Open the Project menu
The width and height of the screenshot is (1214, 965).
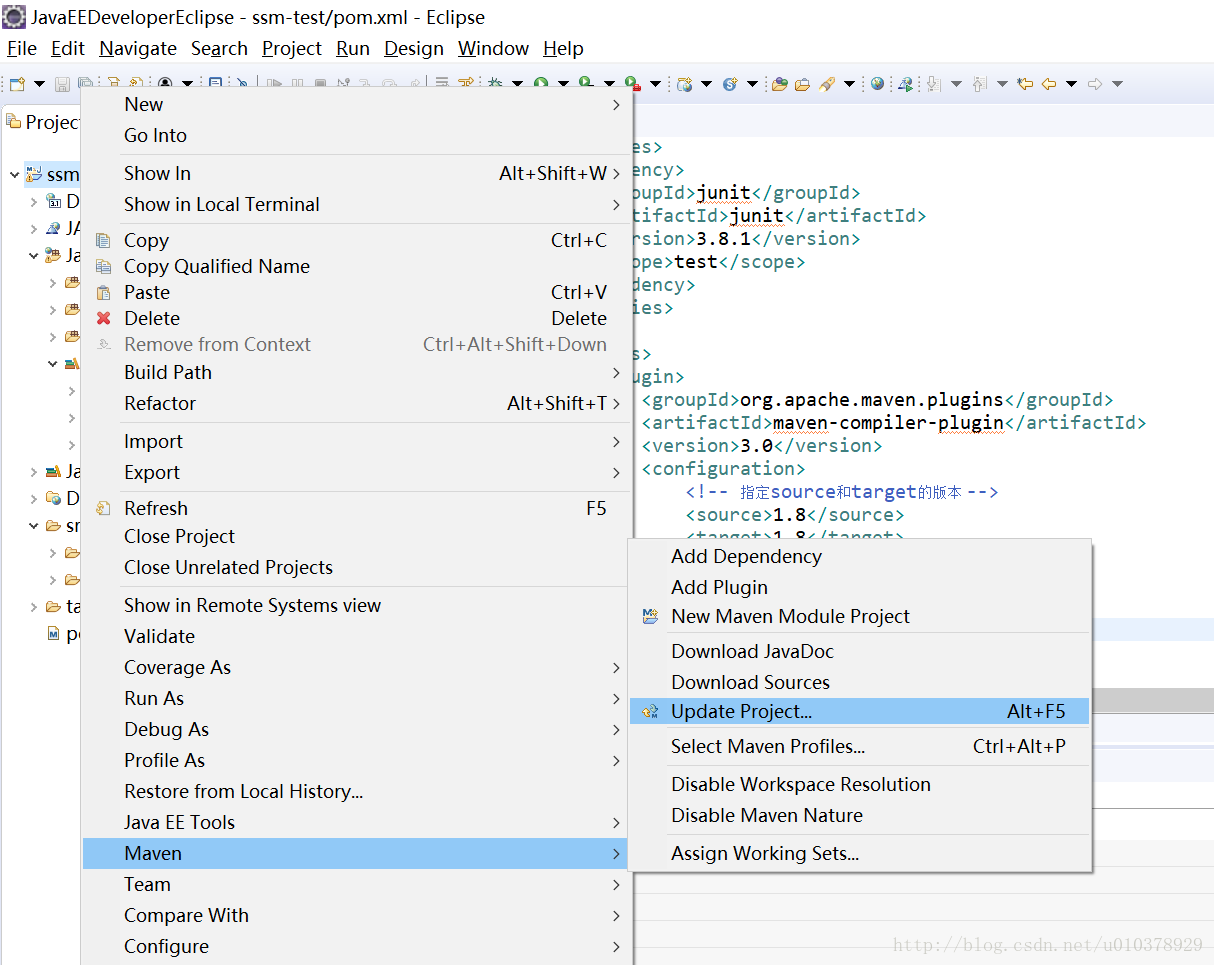click(292, 48)
